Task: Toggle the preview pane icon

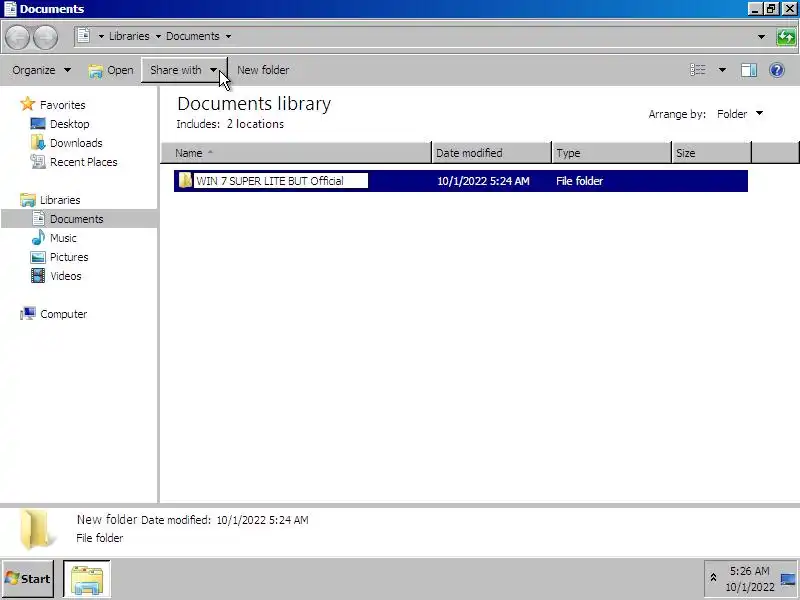Action: click(748, 70)
